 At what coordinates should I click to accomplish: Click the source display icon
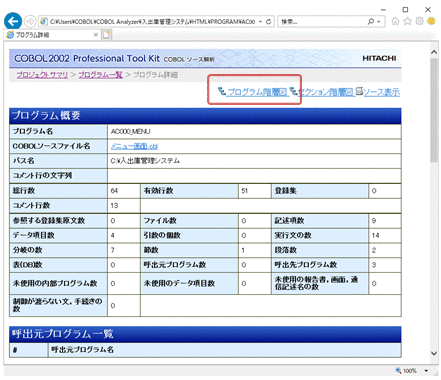click(x=359, y=91)
